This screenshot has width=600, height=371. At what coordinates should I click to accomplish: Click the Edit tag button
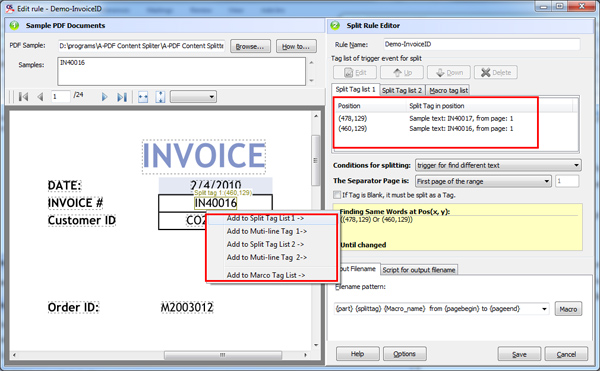pyautogui.click(x=355, y=72)
